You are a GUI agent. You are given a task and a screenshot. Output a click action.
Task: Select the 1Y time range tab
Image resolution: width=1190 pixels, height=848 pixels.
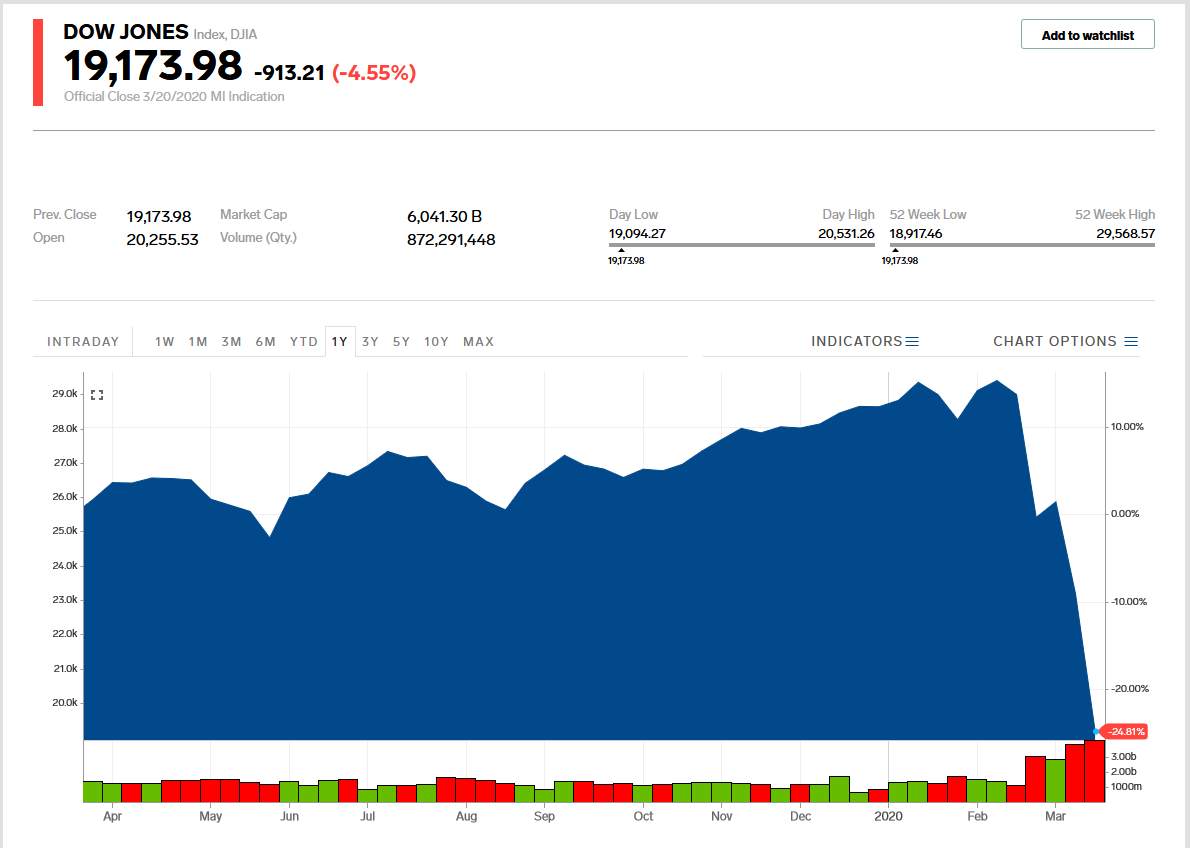tap(340, 342)
